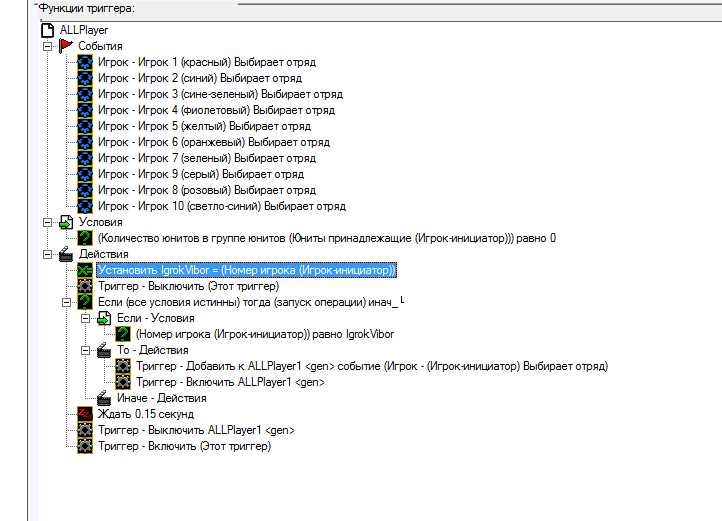This screenshot has width=722, height=521.
Task: Select event Игрок 10 (светло-синий) Выбирает отряд
Action: 222,206
